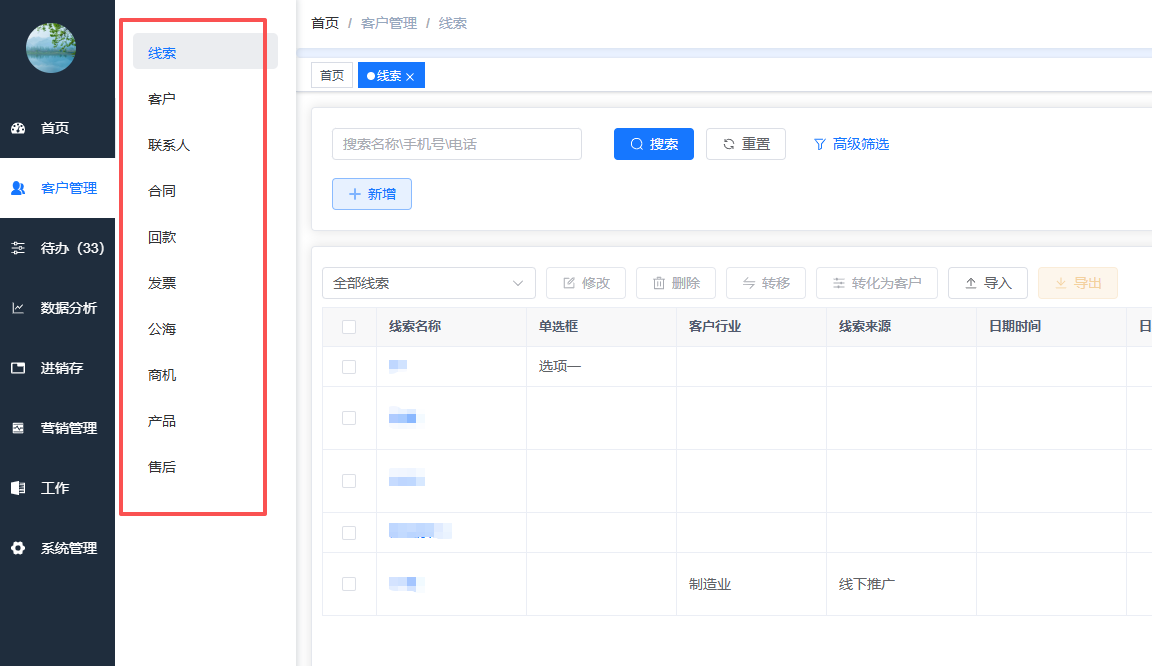
Task: Toggle the select-all checkbox in table header
Action: 349,327
